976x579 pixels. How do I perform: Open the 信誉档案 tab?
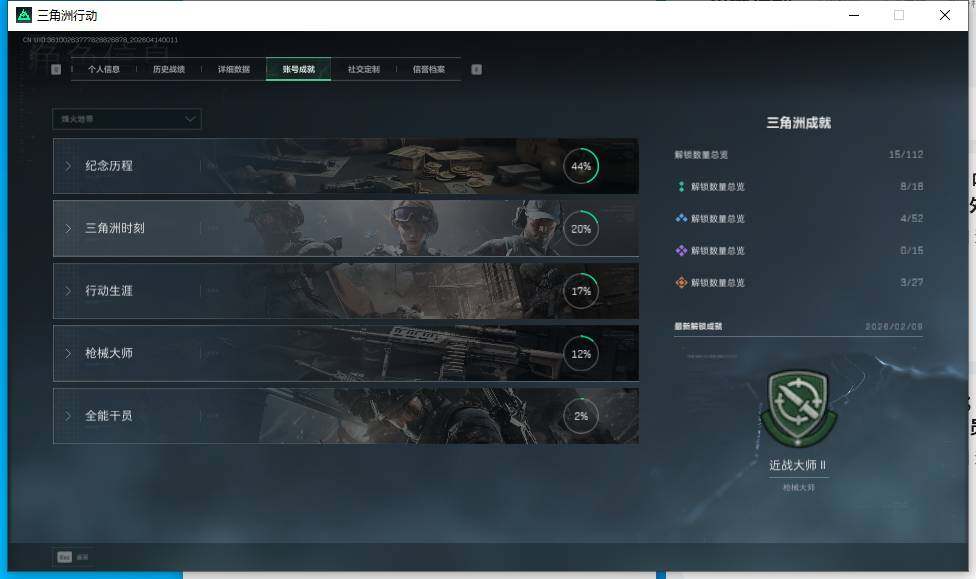(429, 69)
